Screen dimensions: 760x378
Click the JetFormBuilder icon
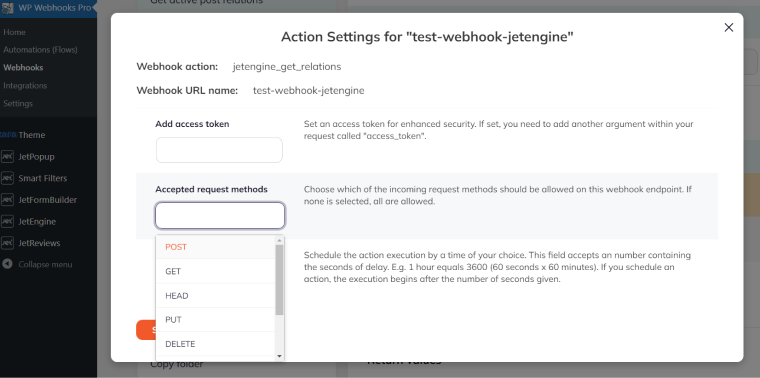coord(7,200)
